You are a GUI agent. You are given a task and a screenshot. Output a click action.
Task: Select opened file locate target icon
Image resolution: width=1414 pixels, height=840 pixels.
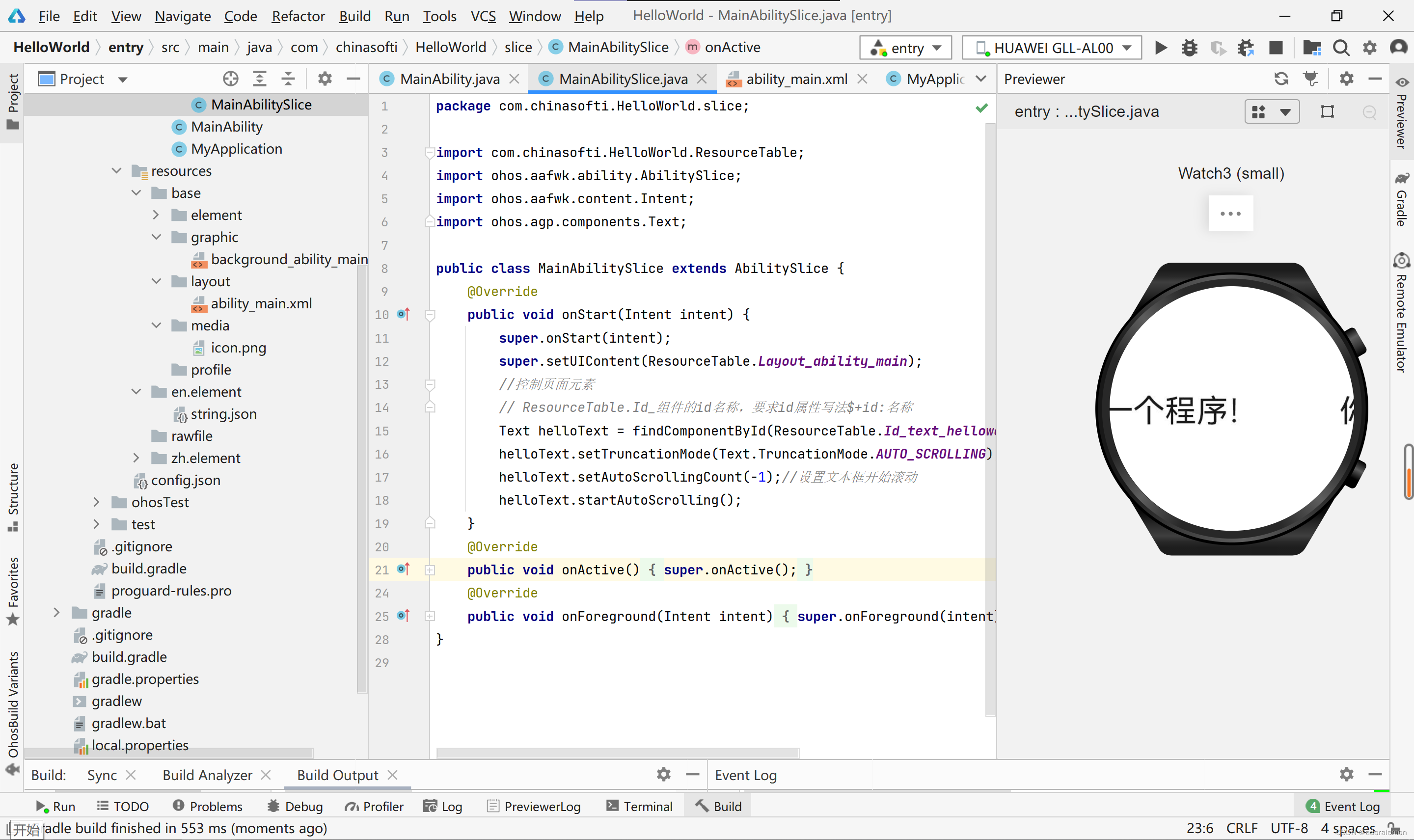(x=230, y=79)
